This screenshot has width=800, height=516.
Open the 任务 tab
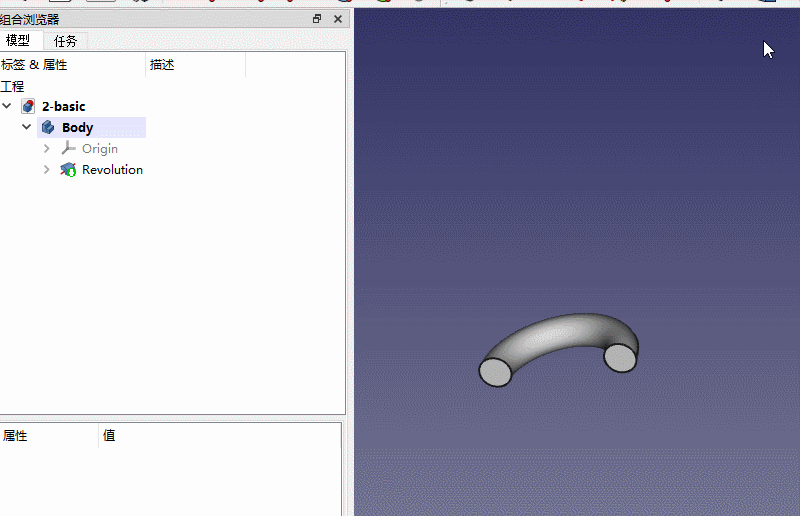pyautogui.click(x=65, y=41)
